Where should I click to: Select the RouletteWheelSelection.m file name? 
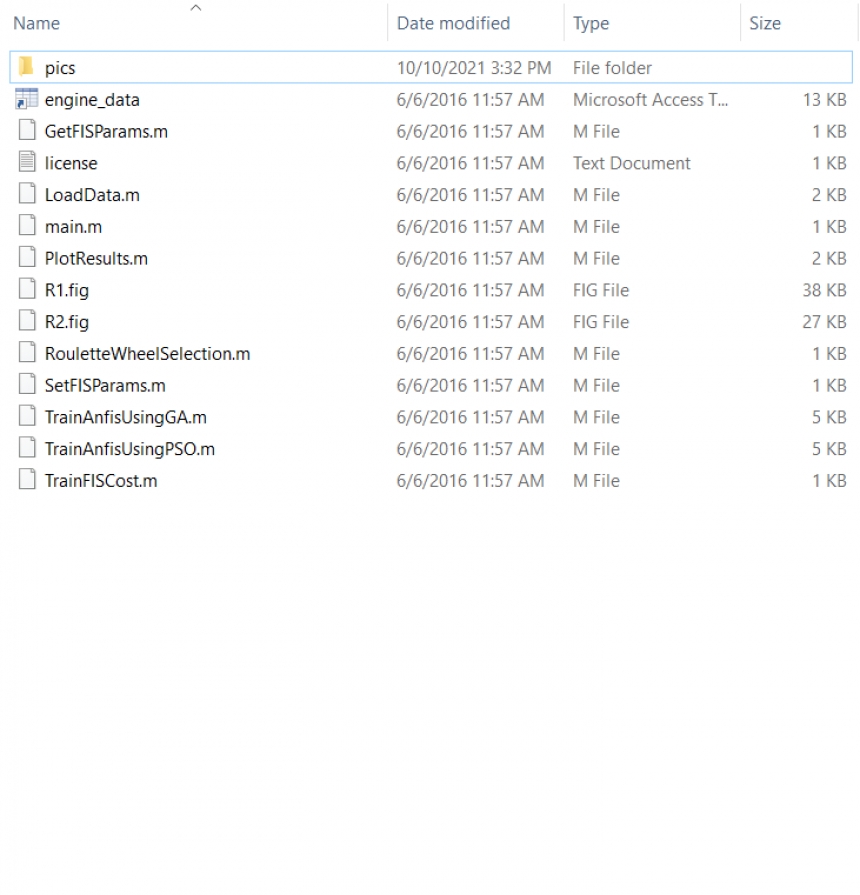click(x=147, y=354)
